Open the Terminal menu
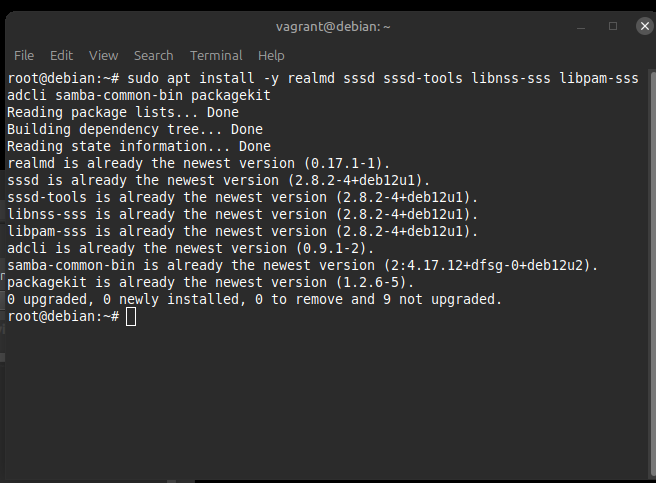The width and height of the screenshot is (656, 483). coord(216,56)
